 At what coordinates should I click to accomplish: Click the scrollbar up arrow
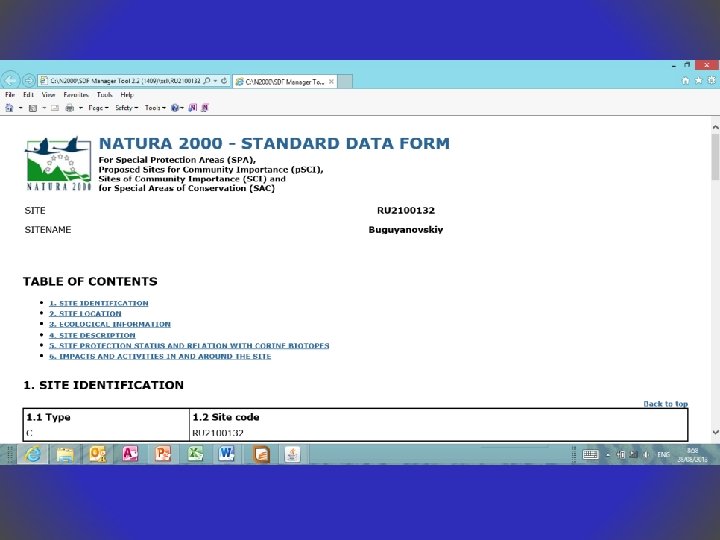point(715,126)
